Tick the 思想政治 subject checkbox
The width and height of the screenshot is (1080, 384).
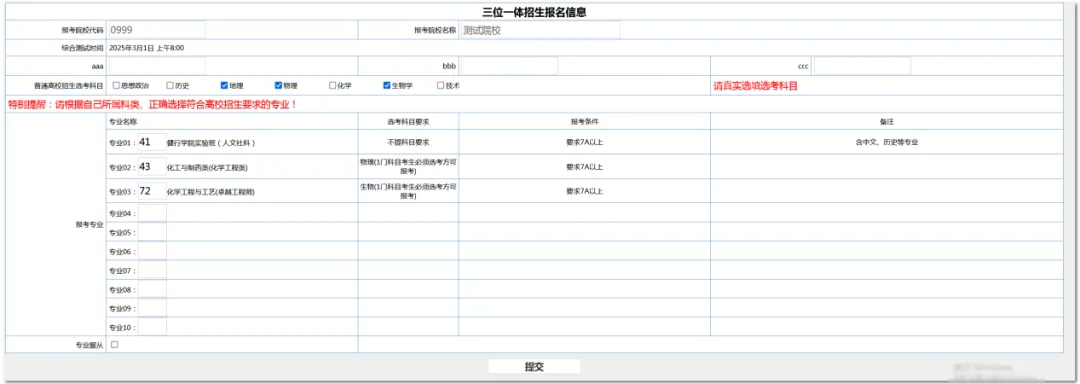coord(116,86)
